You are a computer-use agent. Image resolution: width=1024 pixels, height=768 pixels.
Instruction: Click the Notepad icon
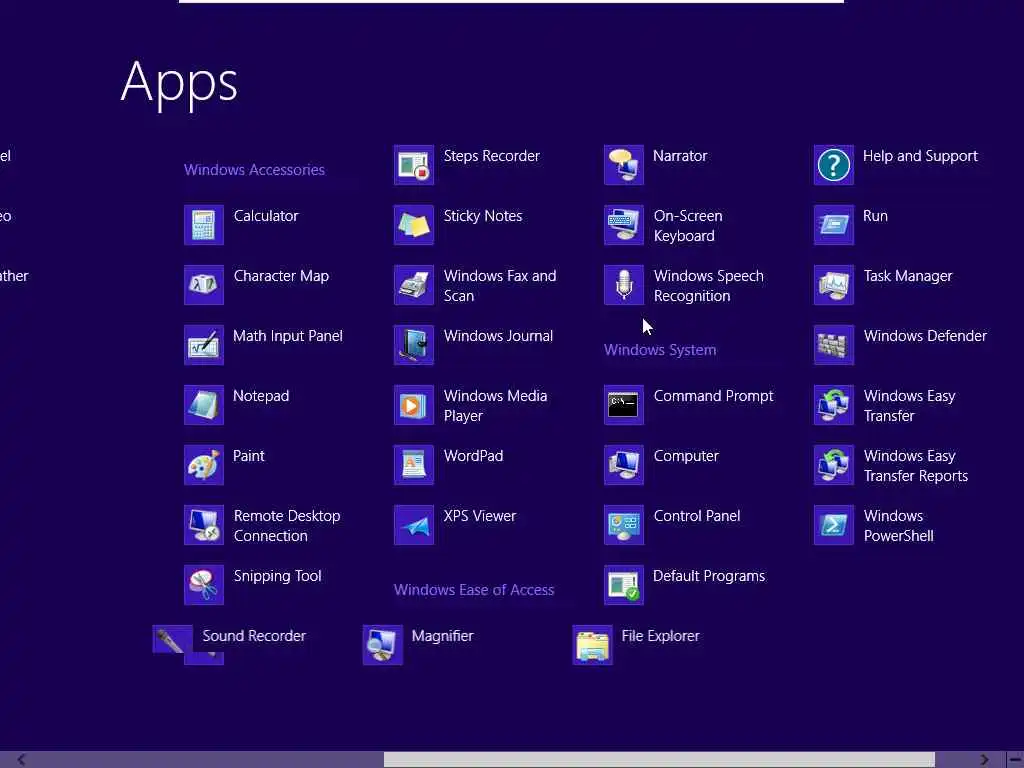point(204,405)
